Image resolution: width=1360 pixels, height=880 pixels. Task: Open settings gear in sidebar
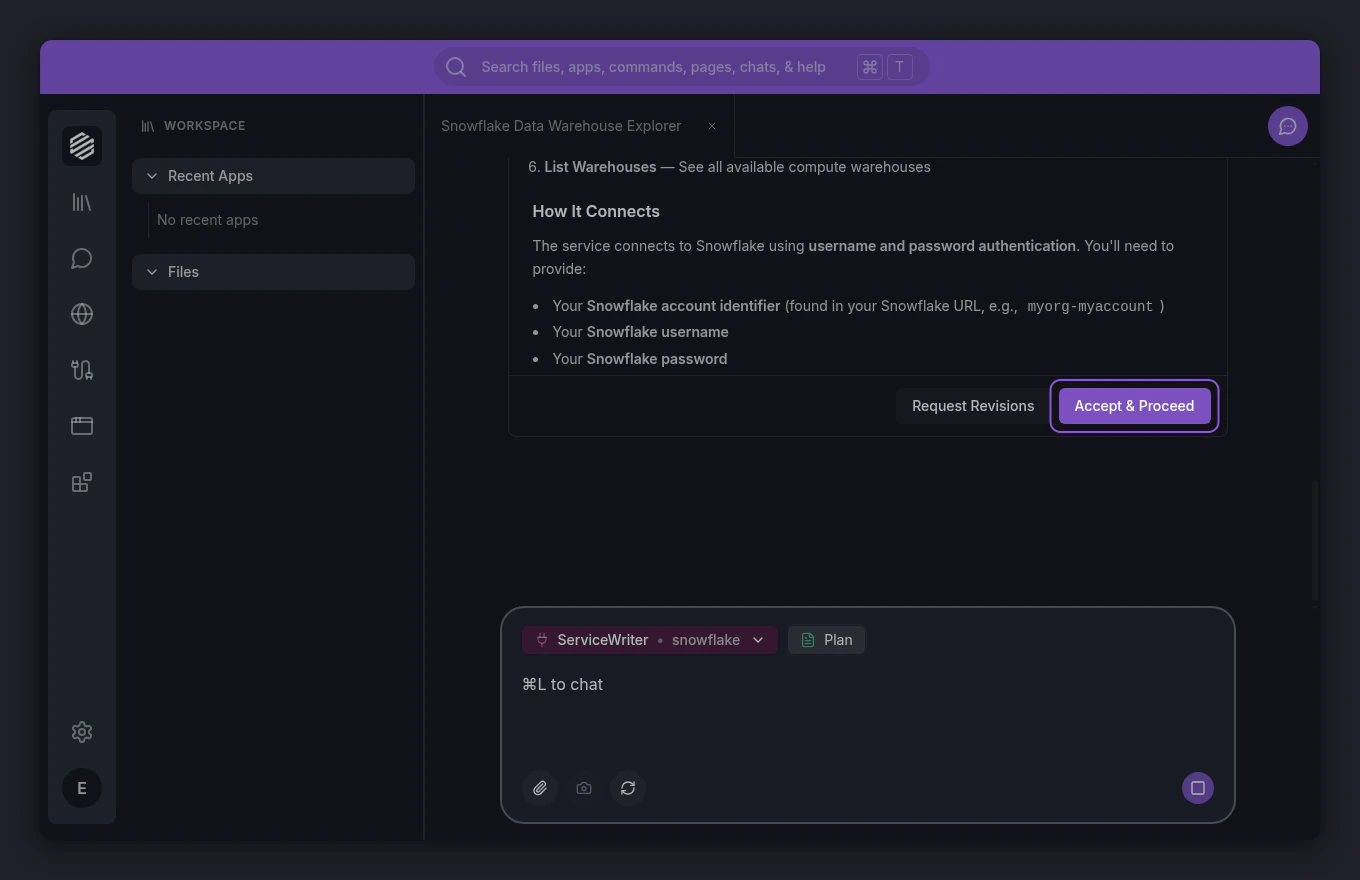click(82, 732)
